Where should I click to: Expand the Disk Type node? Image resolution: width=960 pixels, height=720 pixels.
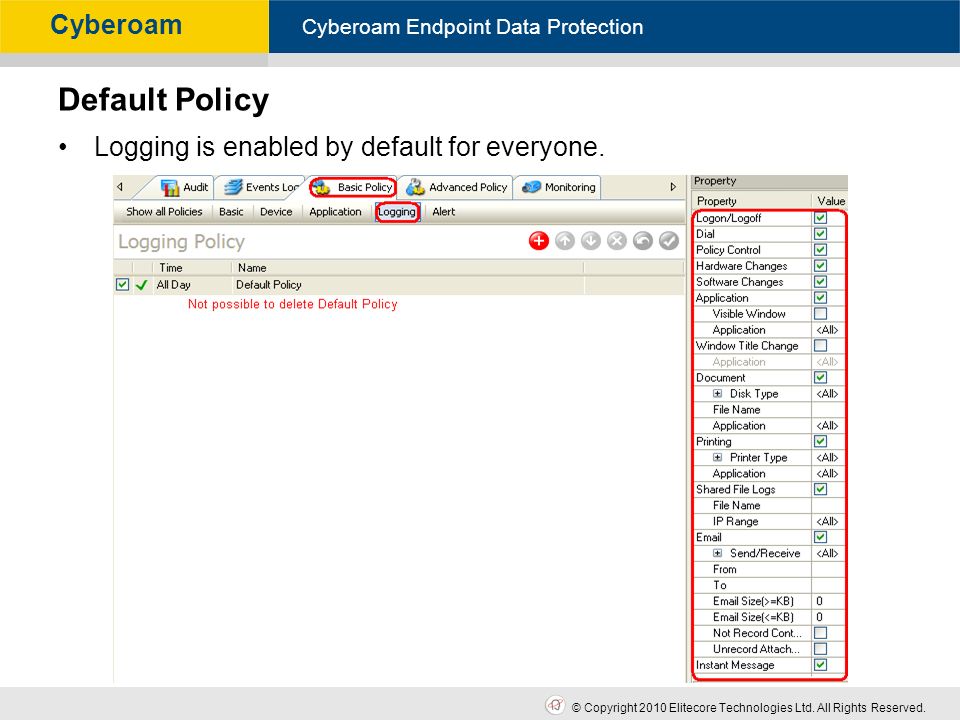coord(718,394)
